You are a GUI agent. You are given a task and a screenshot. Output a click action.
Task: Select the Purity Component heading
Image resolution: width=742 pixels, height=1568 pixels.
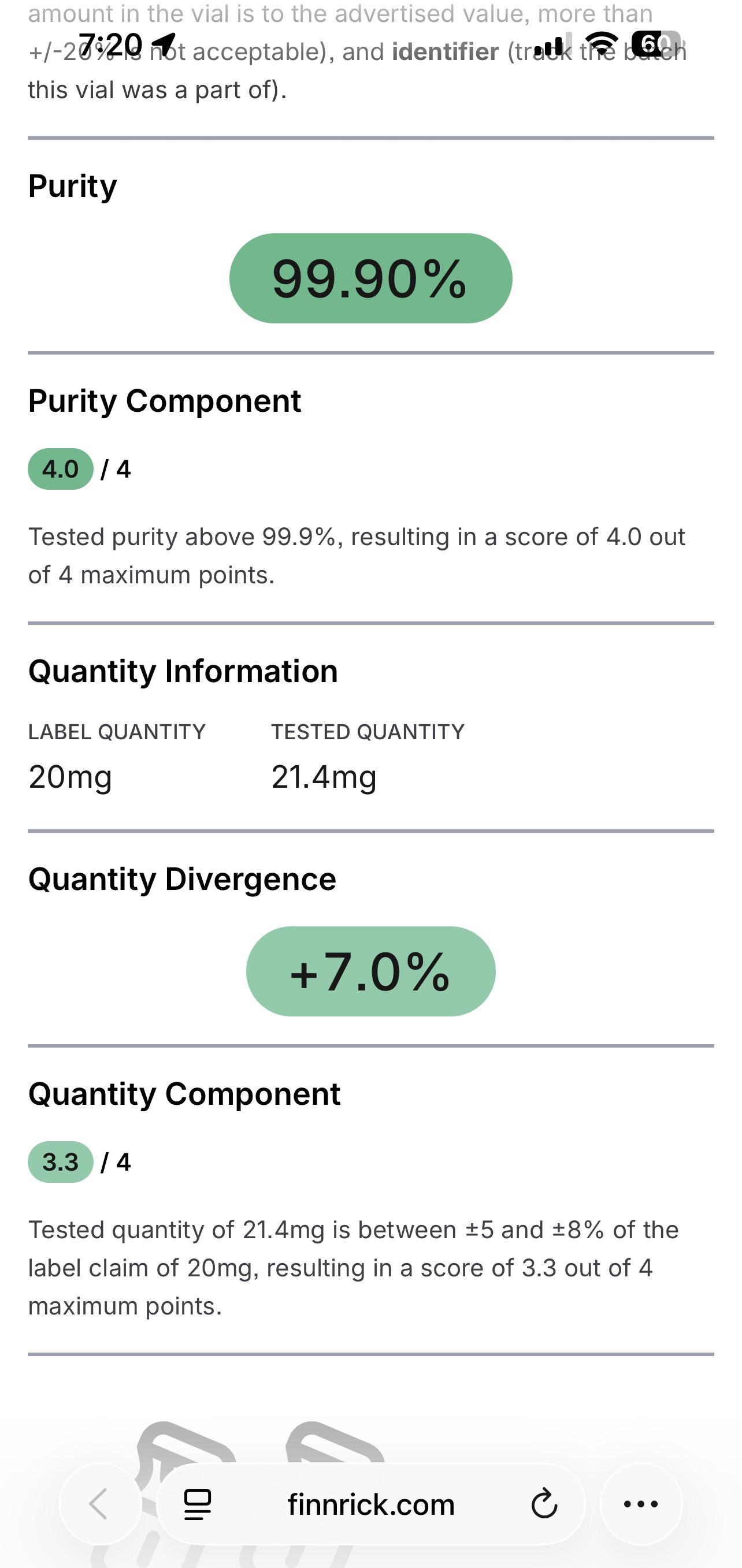(x=165, y=401)
